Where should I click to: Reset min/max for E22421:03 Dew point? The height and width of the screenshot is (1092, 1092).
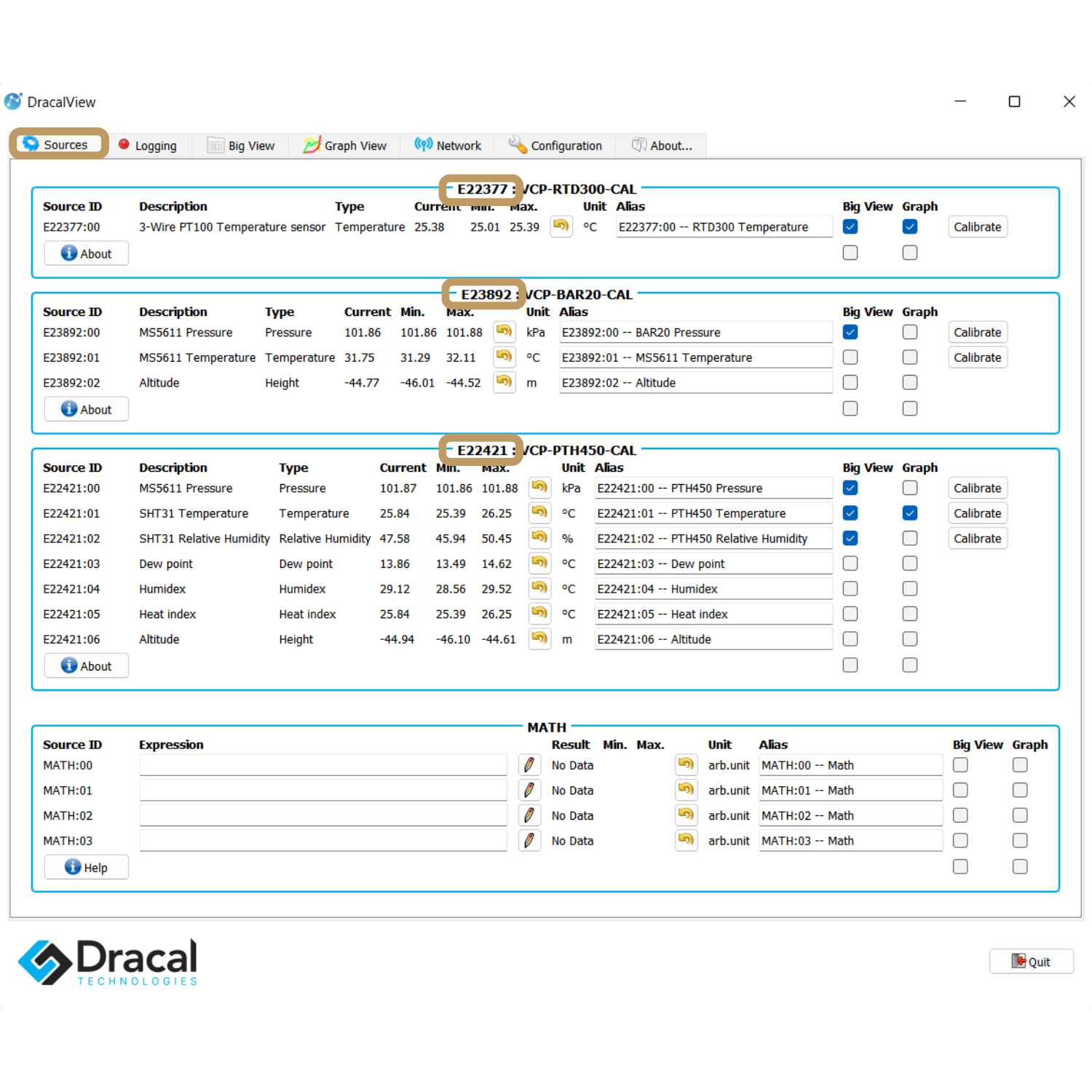tap(539, 563)
